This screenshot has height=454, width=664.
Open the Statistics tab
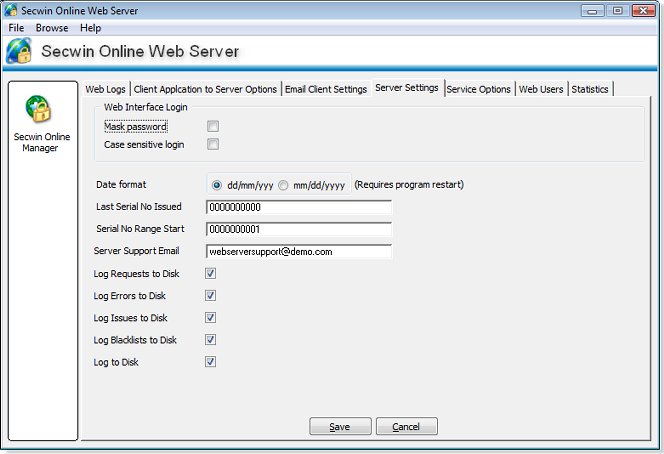[x=590, y=90]
